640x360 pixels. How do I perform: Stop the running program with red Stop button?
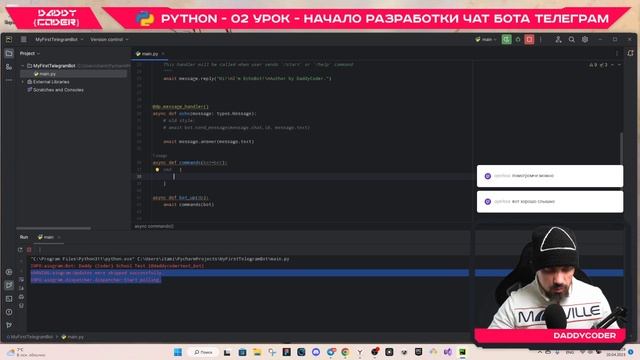click(x=529, y=40)
